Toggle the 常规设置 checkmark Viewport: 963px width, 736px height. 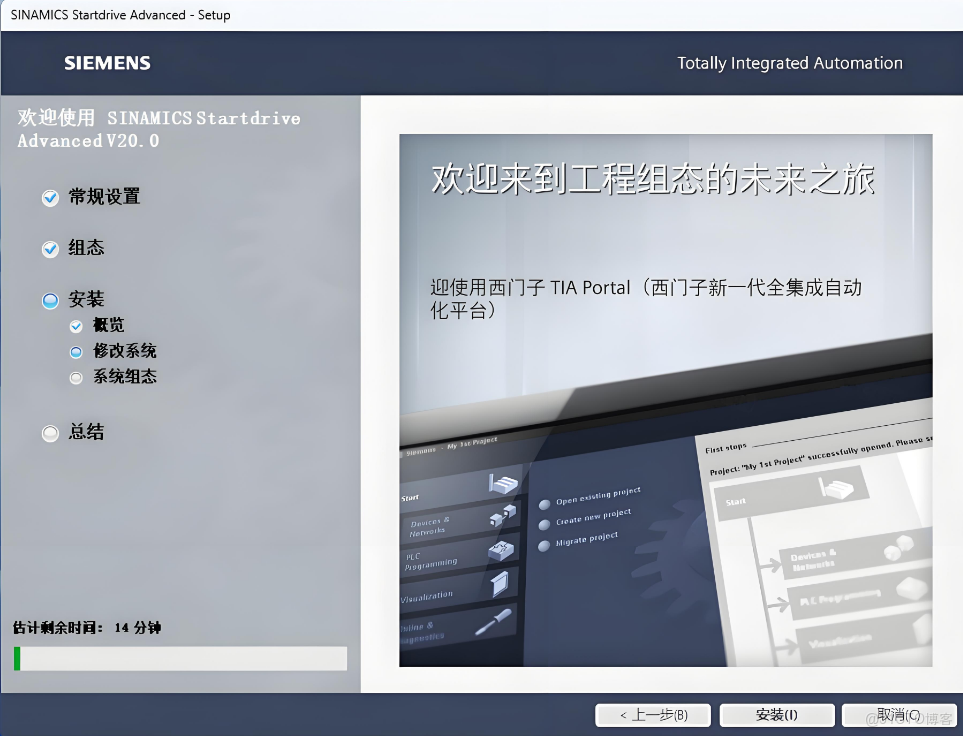click(x=50, y=197)
